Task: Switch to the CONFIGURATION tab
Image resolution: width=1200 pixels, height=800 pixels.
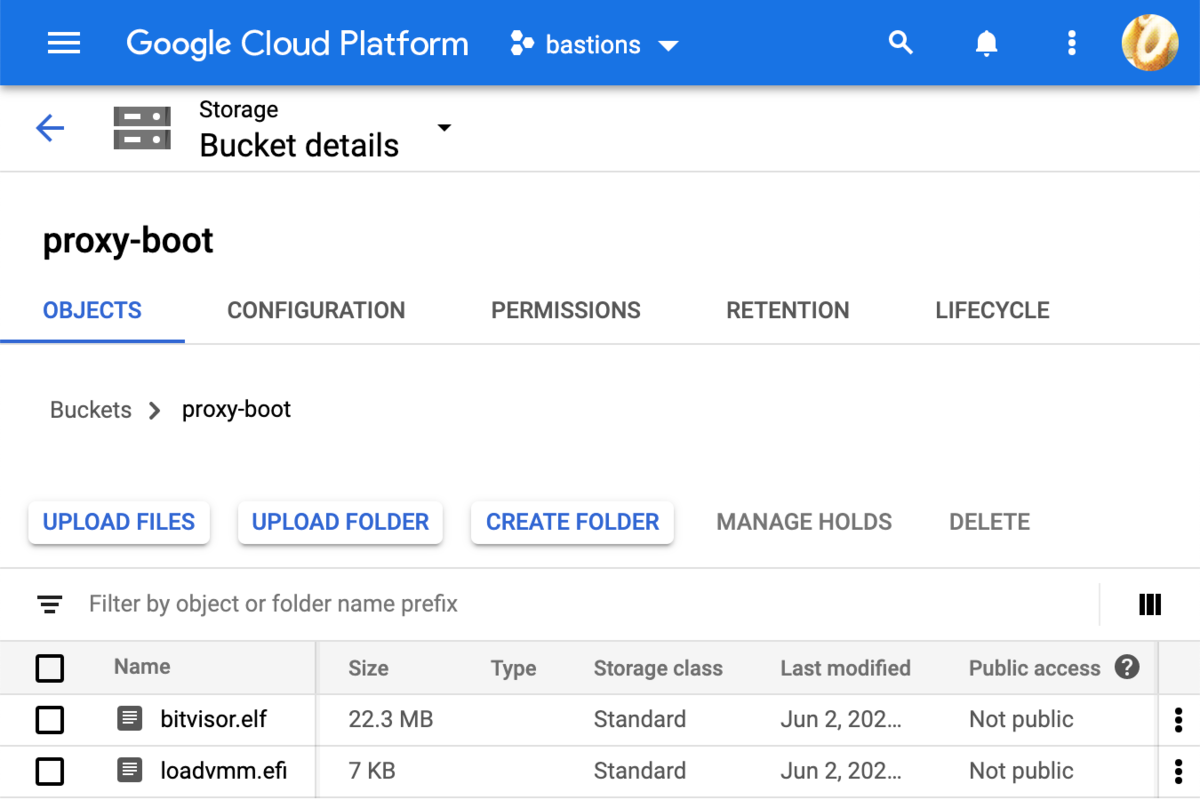Action: pyautogui.click(x=316, y=310)
